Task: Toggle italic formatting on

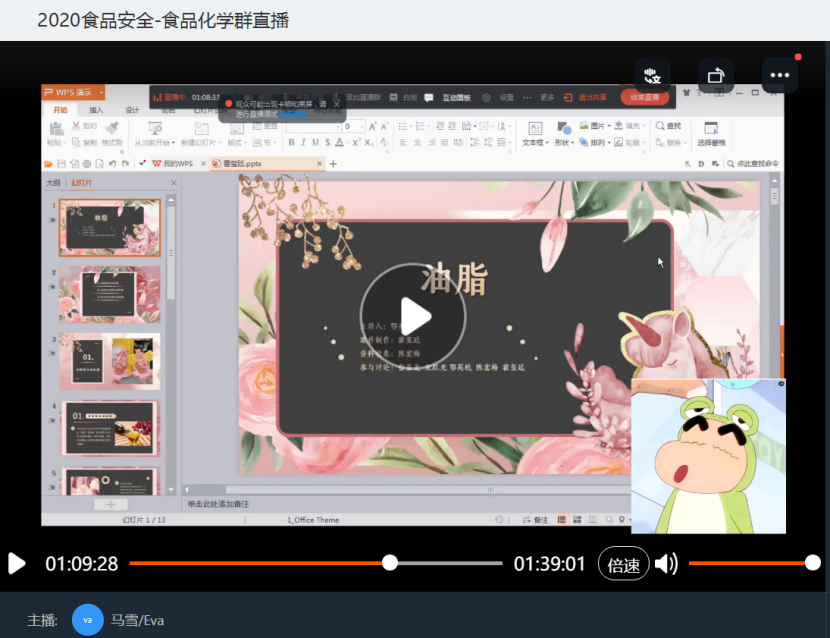Action: coord(304,142)
